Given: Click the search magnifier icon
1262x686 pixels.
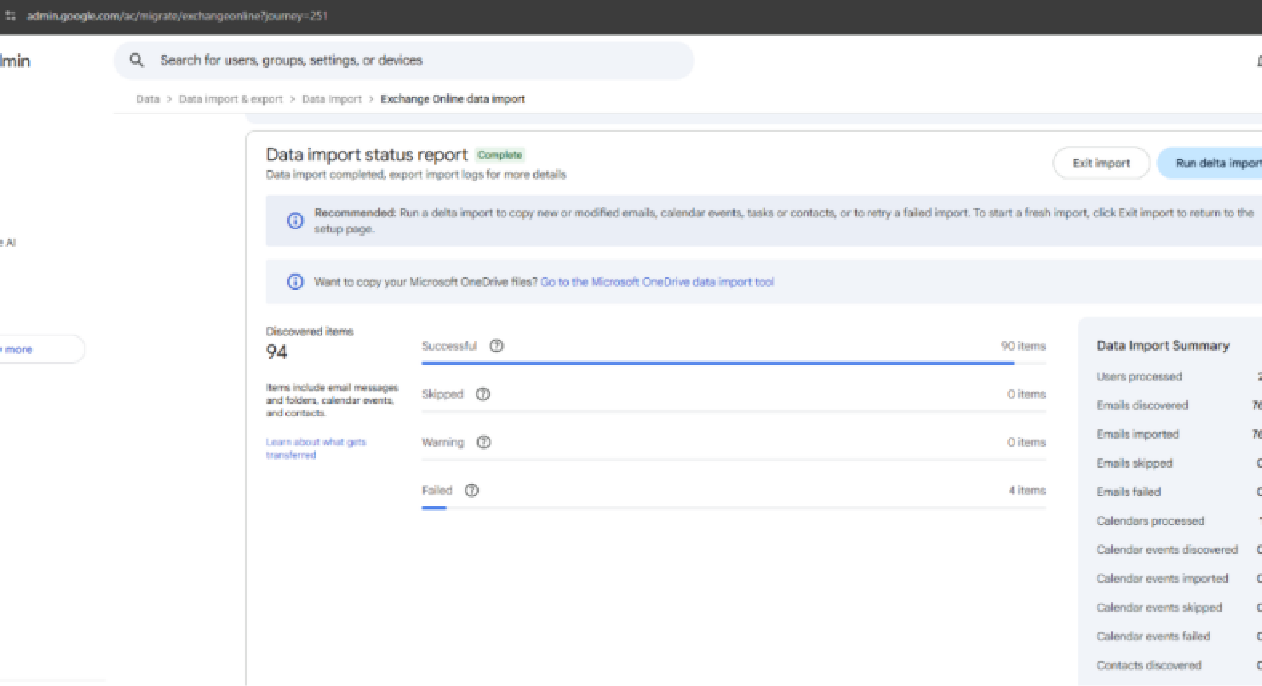Looking at the screenshot, I should pyautogui.click(x=137, y=60).
